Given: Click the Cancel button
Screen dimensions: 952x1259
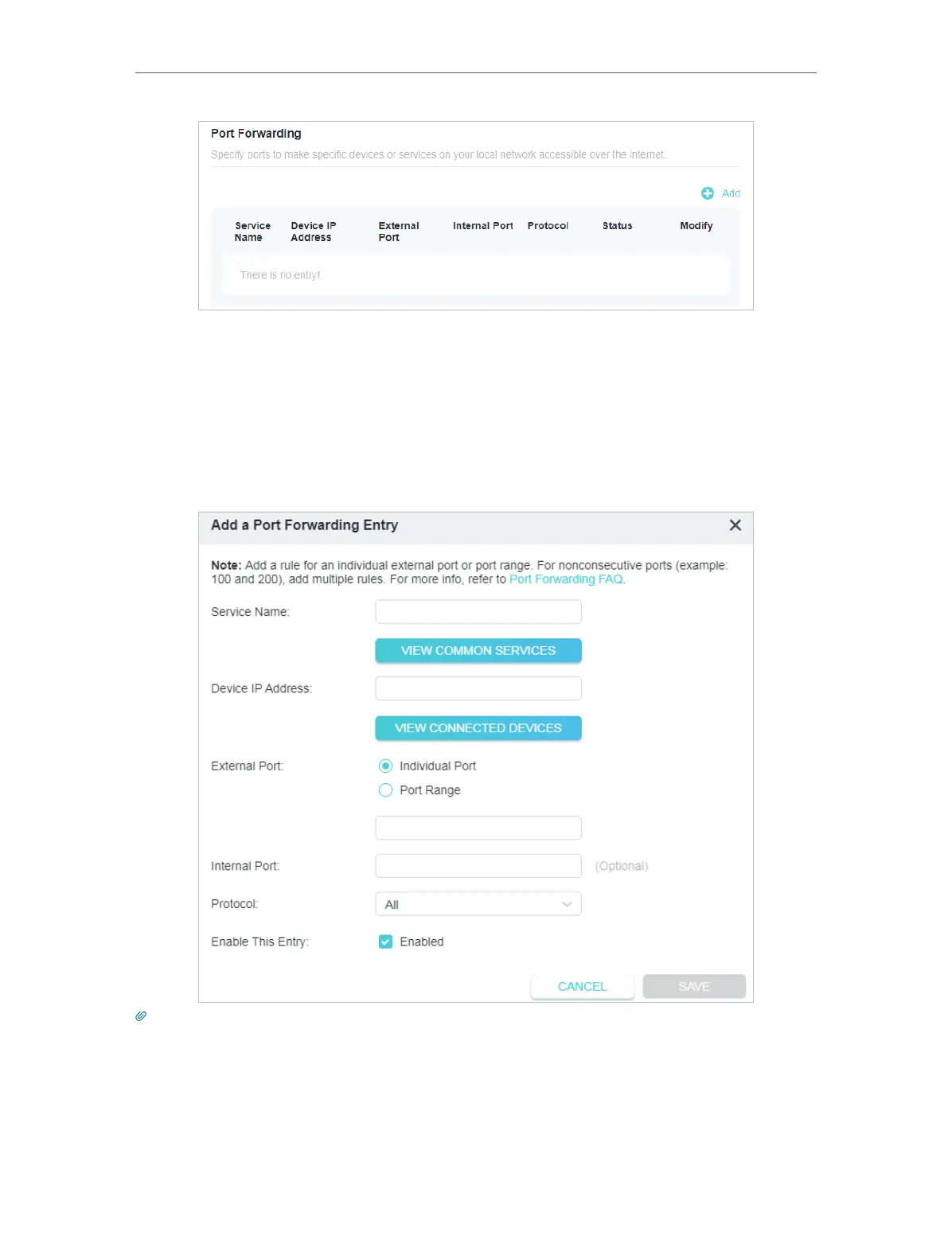Looking at the screenshot, I should pyautogui.click(x=582, y=987).
